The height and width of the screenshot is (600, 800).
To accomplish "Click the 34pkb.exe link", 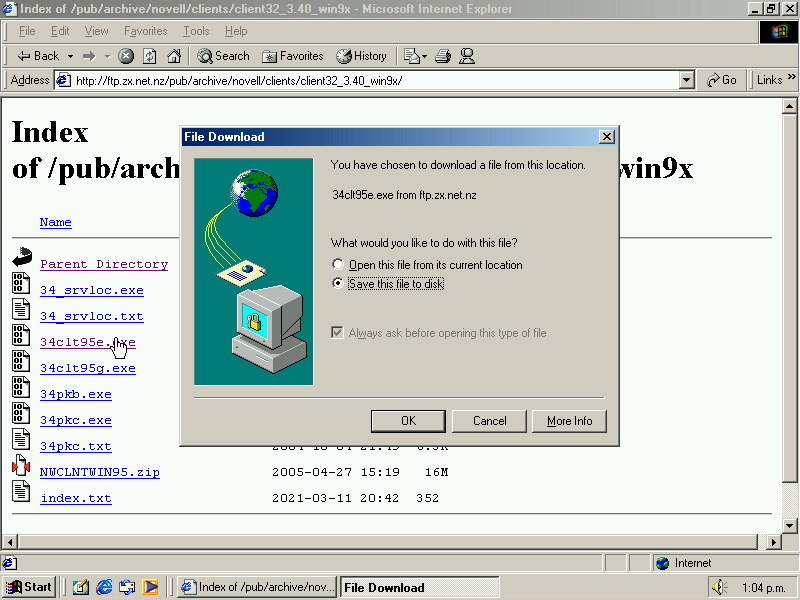I will pos(76,394).
